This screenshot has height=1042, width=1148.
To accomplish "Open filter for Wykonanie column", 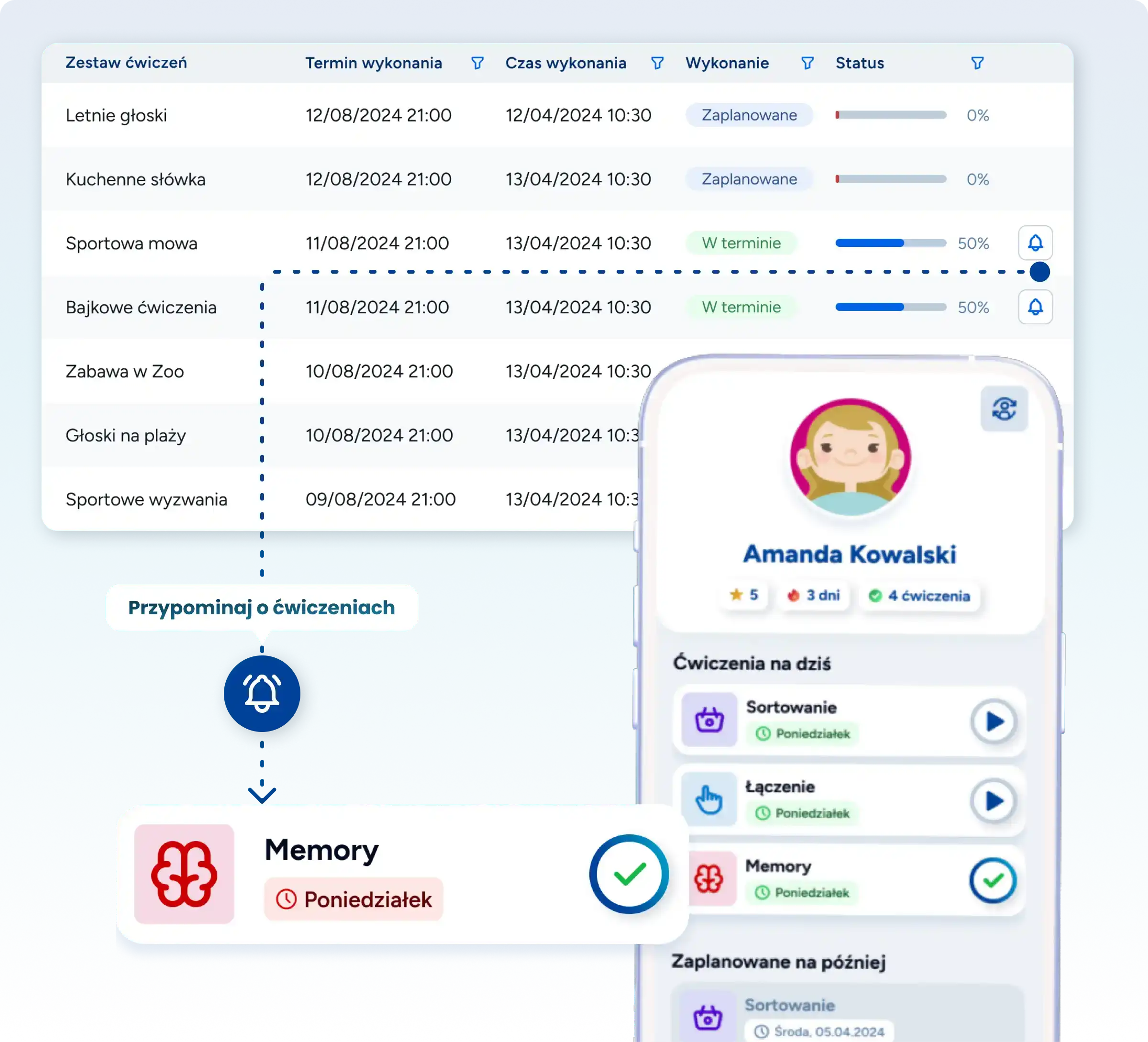I will pyautogui.click(x=807, y=63).
